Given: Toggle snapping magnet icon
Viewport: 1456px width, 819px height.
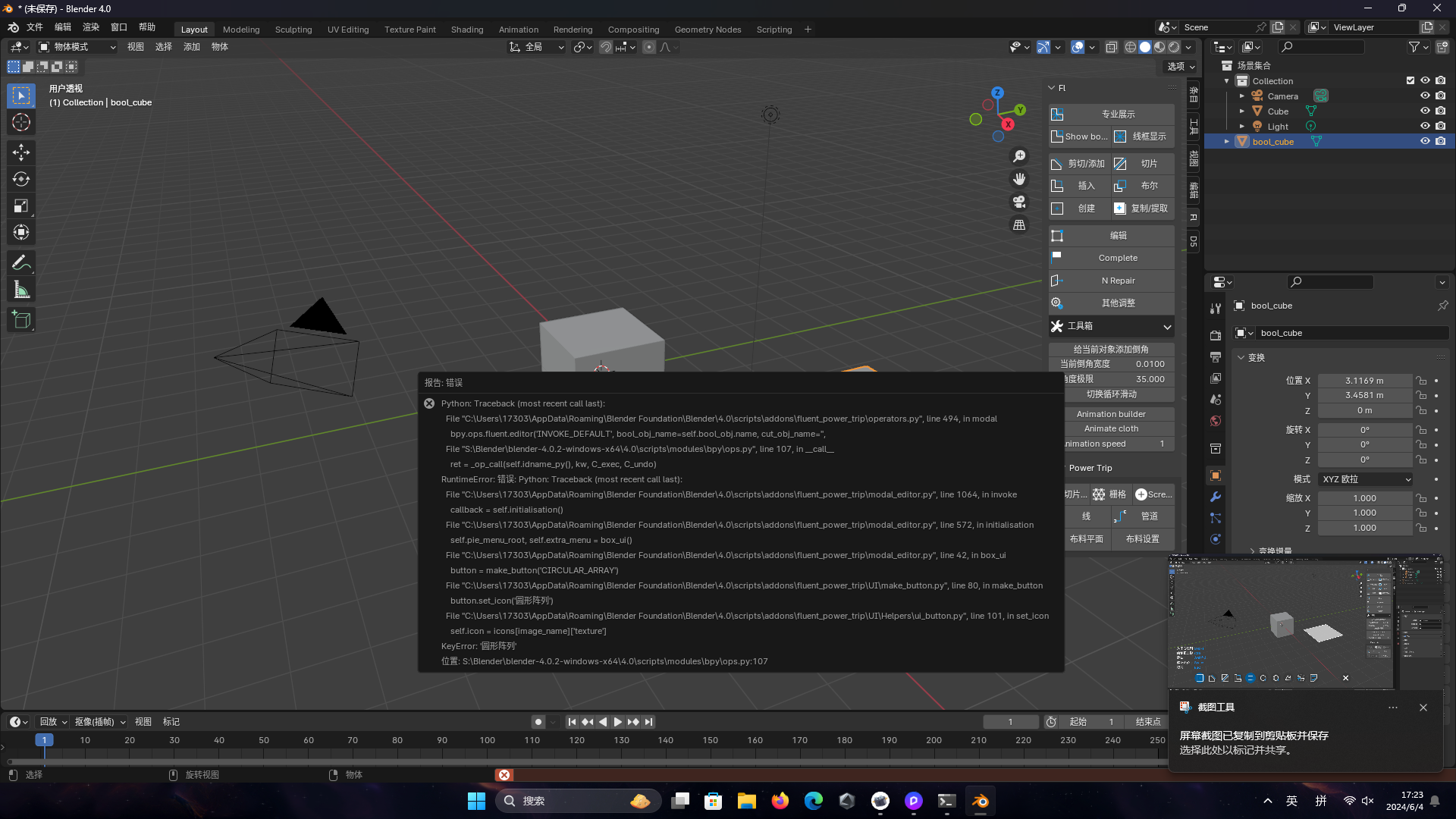Looking at the screenshot, I should 606,47.
